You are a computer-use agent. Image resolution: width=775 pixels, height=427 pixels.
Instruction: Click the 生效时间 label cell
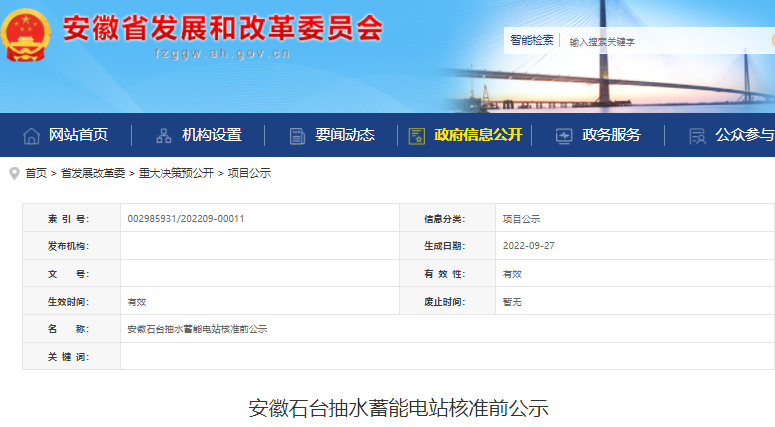[x=72, y=301]
